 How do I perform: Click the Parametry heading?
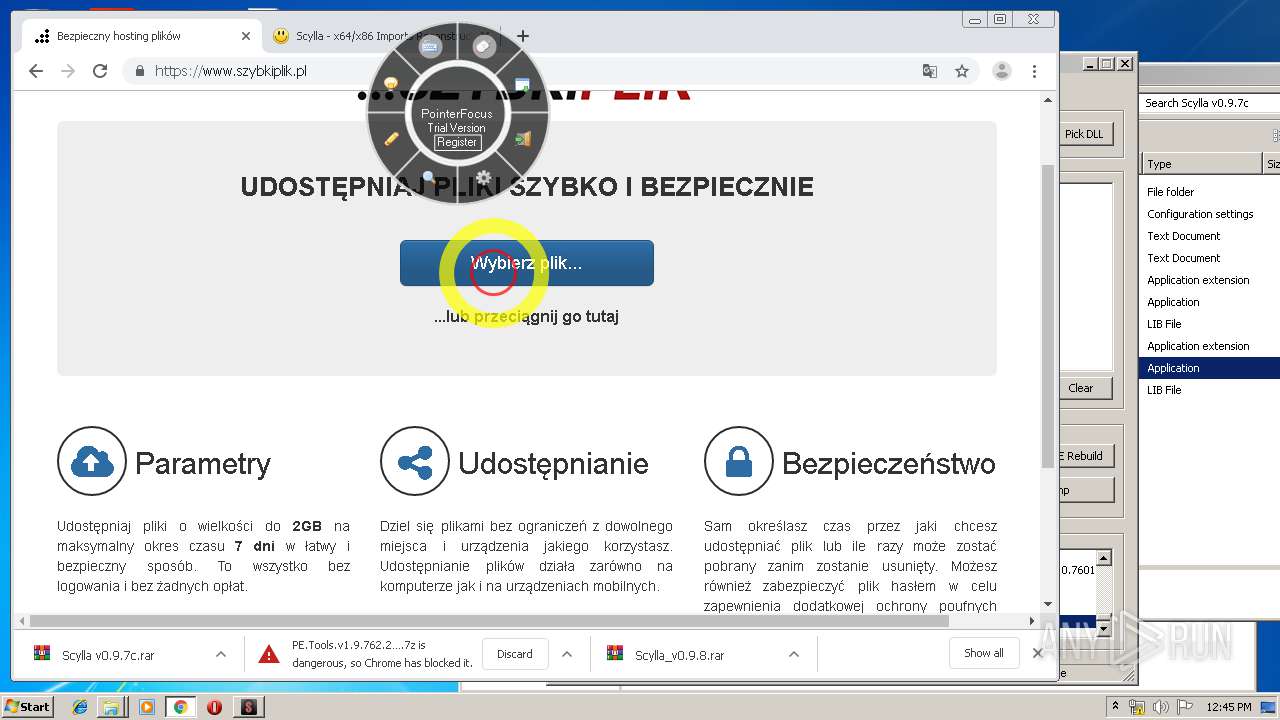[x=203, y=464]
